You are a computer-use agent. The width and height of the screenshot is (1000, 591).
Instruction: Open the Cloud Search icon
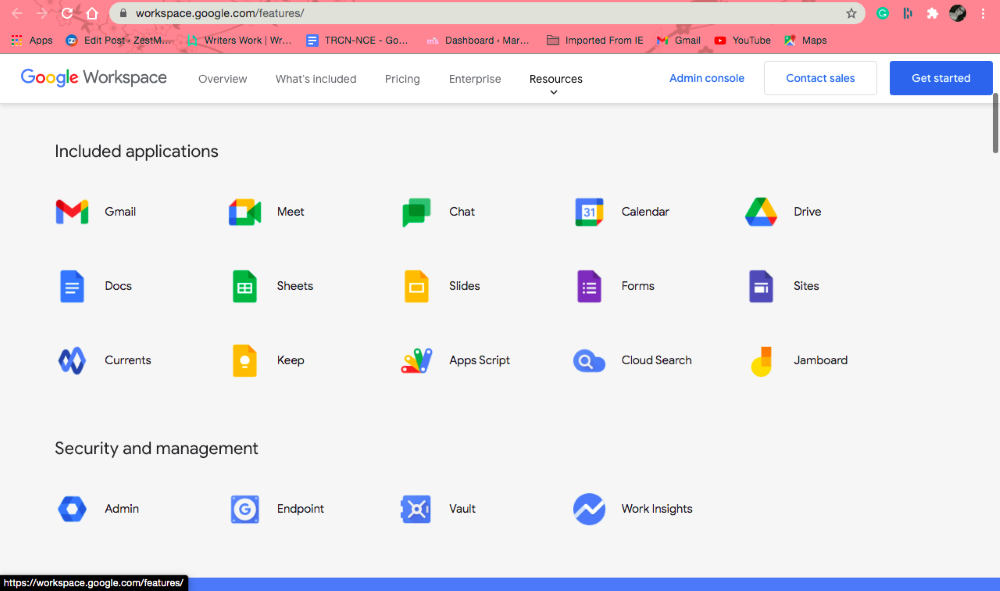(589, 361)
